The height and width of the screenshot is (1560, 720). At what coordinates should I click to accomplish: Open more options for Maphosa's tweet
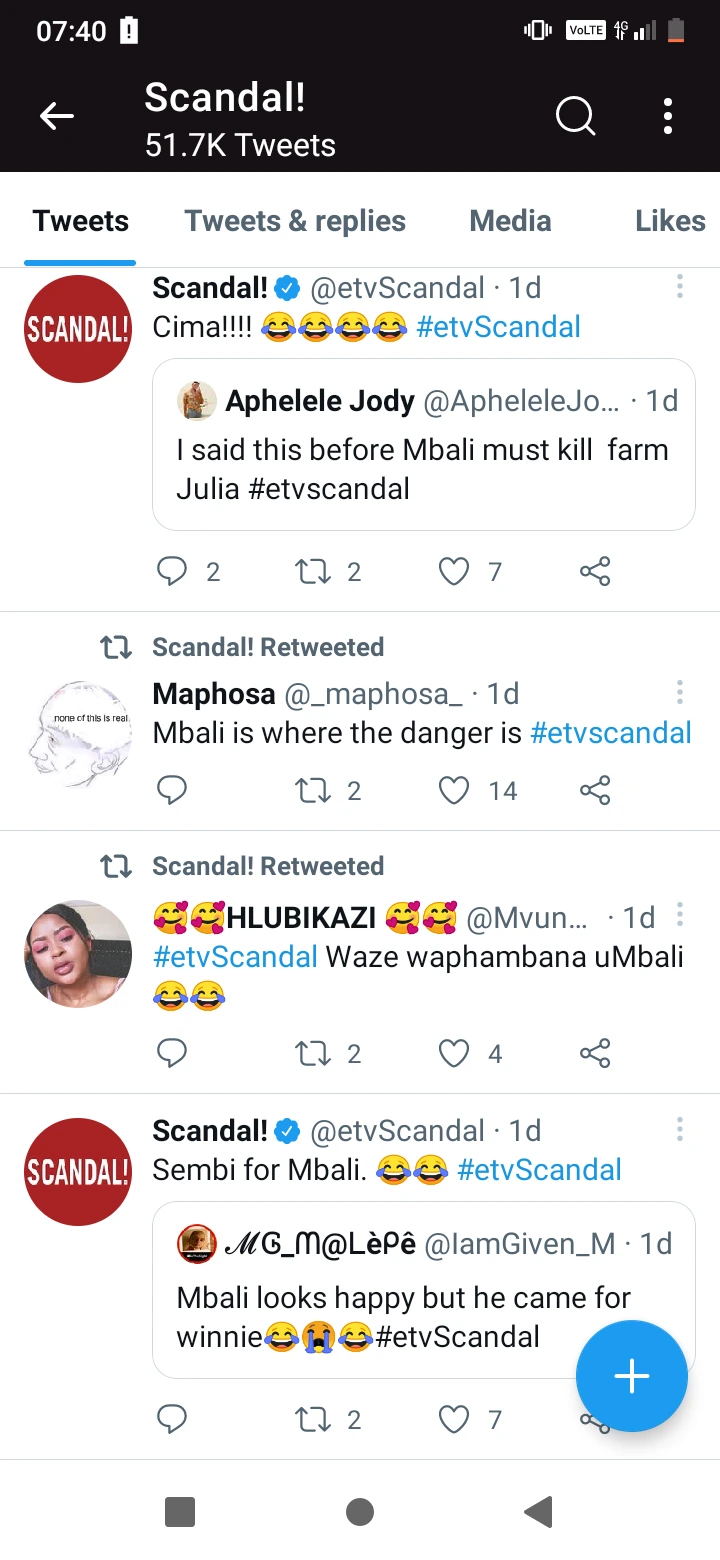coord(680,693)
